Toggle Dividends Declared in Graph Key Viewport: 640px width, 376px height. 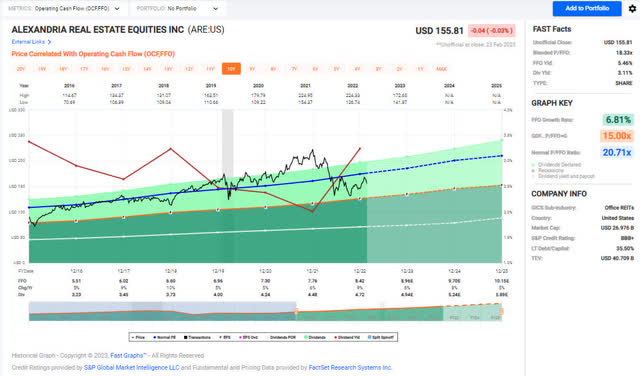556,165
